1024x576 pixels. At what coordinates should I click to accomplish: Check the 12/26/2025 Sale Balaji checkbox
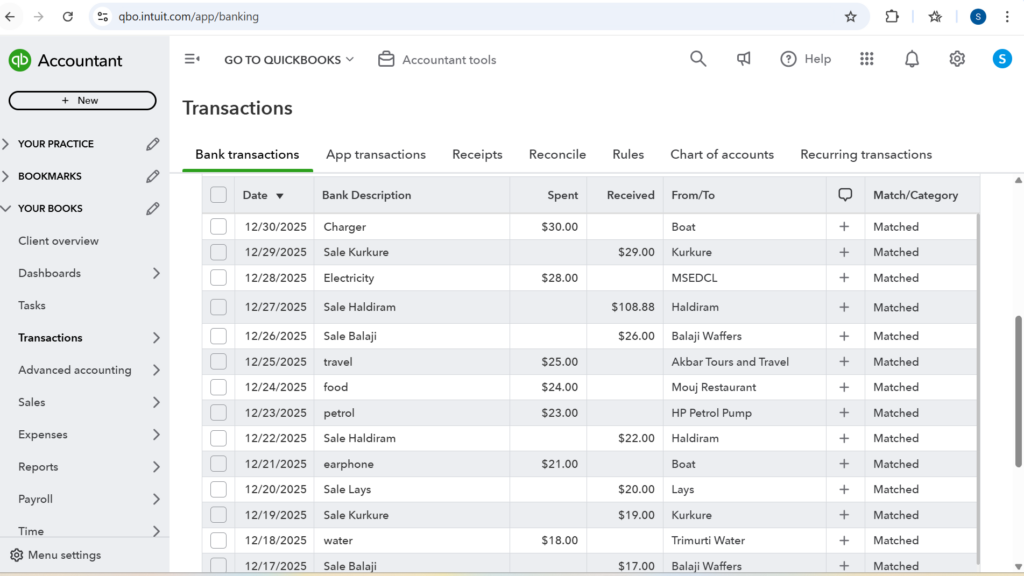(218, 336)
